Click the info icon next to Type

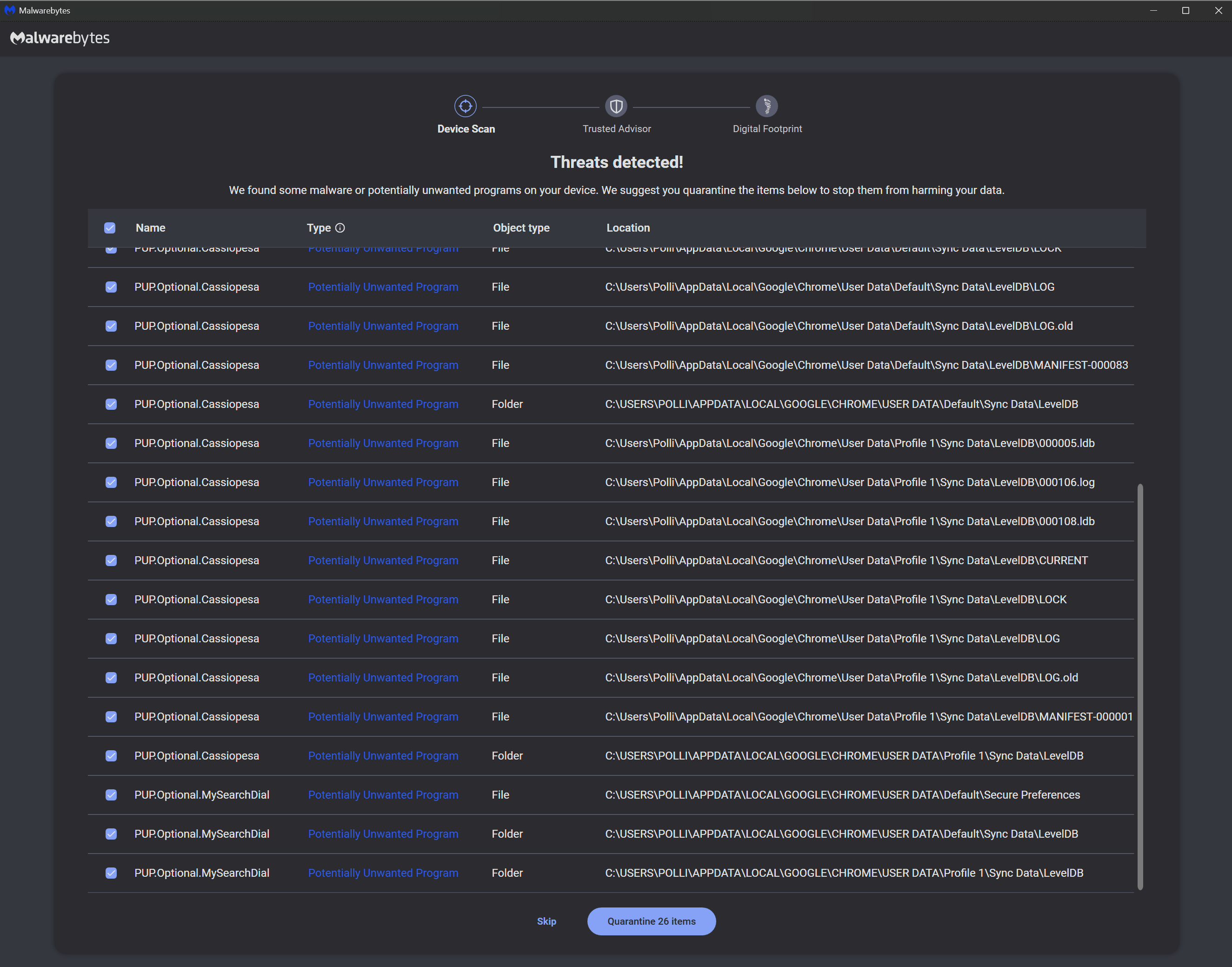[340, 227]
